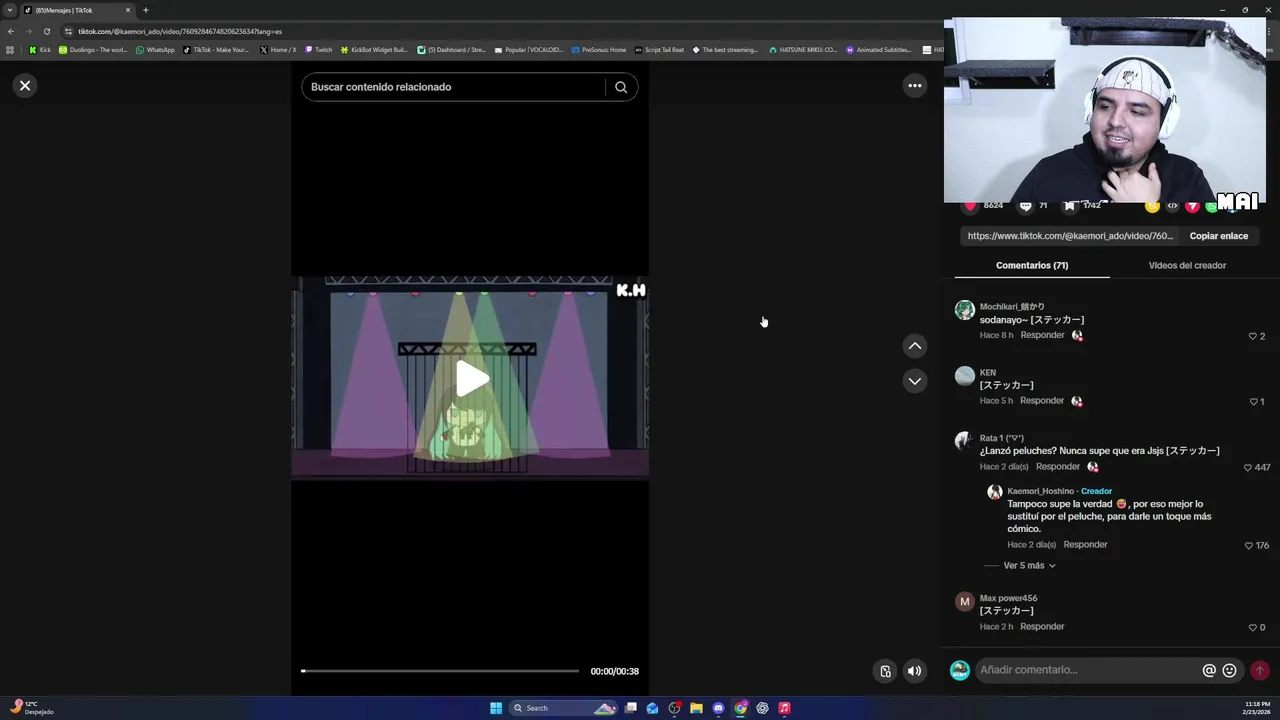1280x720 pixels.
Task: Open ChatGPT app from the taskbar
Action: [x=762, y=708]
